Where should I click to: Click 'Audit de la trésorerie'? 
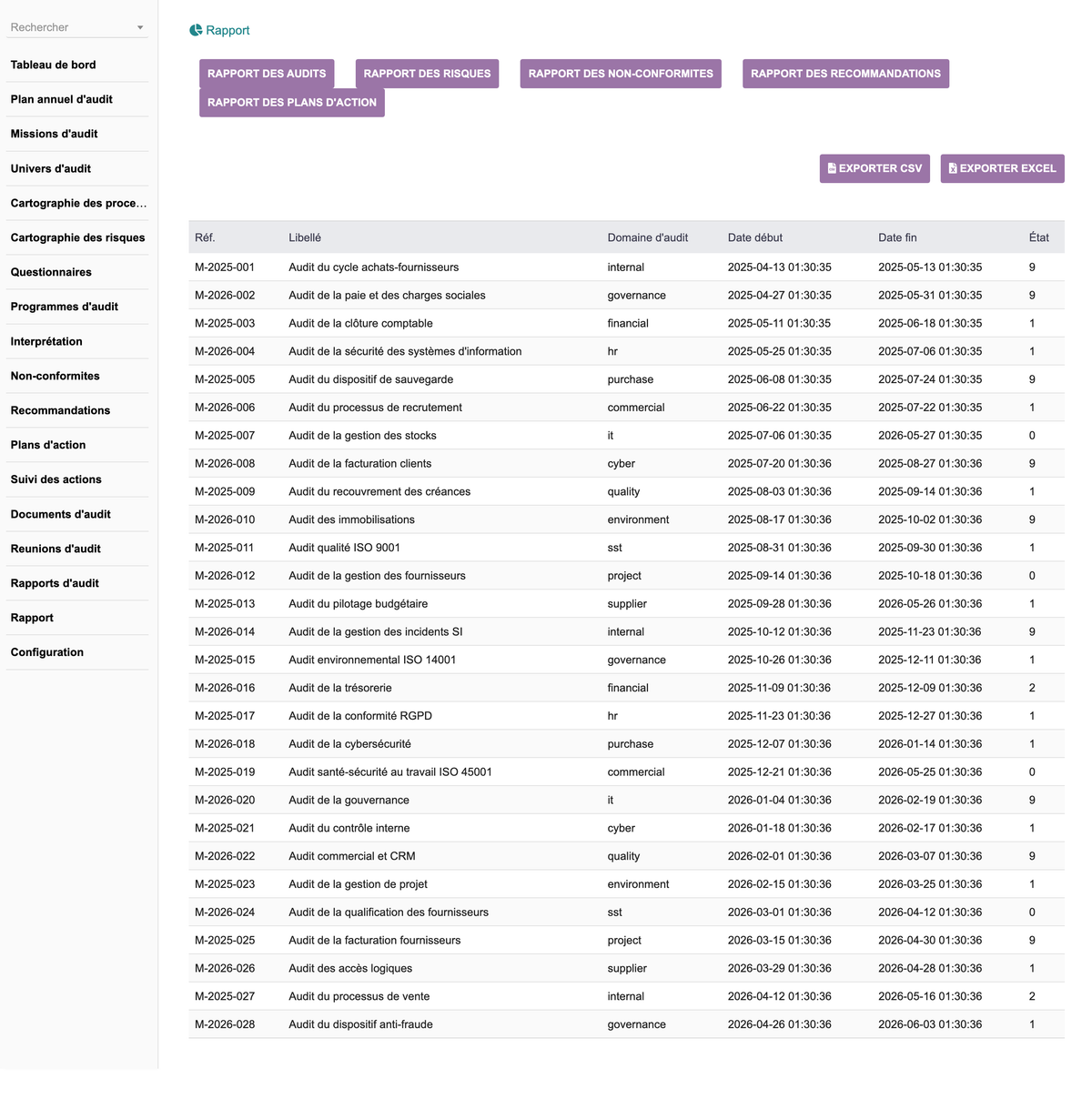339,688
